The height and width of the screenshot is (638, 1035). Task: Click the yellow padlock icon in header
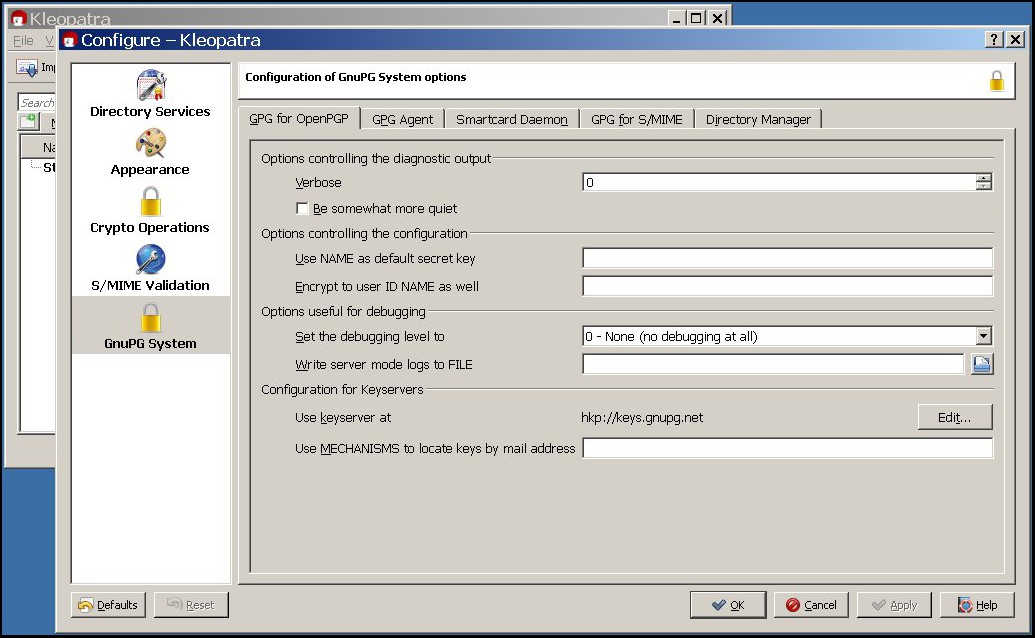996,81
